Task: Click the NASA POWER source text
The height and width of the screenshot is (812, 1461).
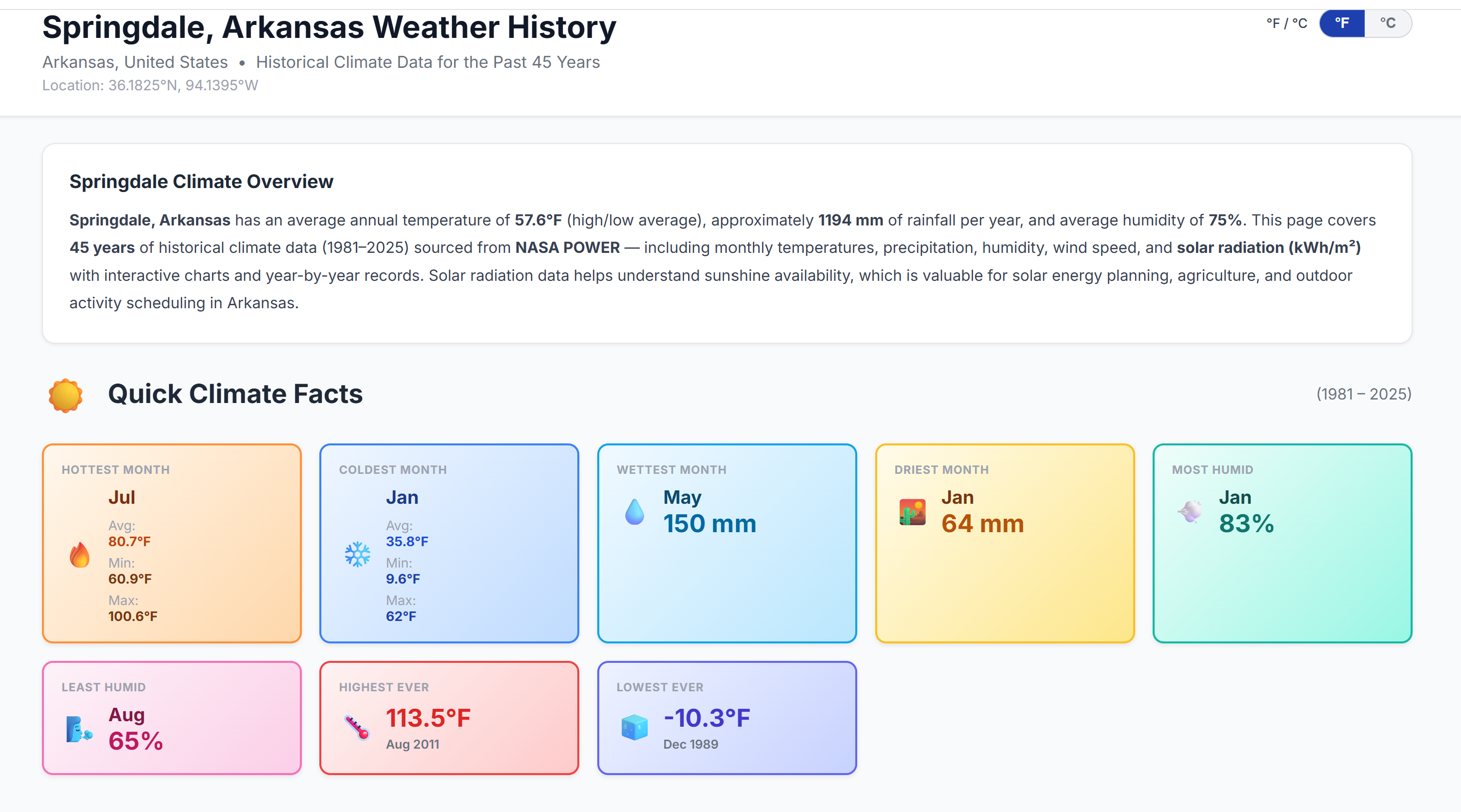Action: point(567,248)
